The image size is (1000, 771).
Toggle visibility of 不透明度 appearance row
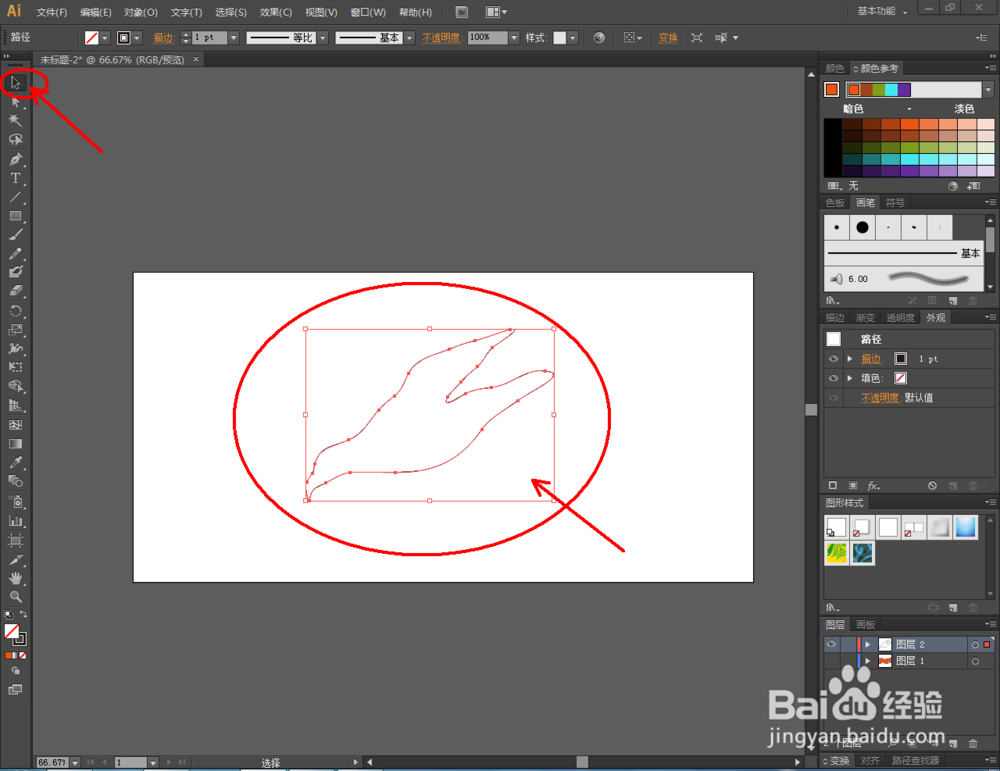[833, 397]
